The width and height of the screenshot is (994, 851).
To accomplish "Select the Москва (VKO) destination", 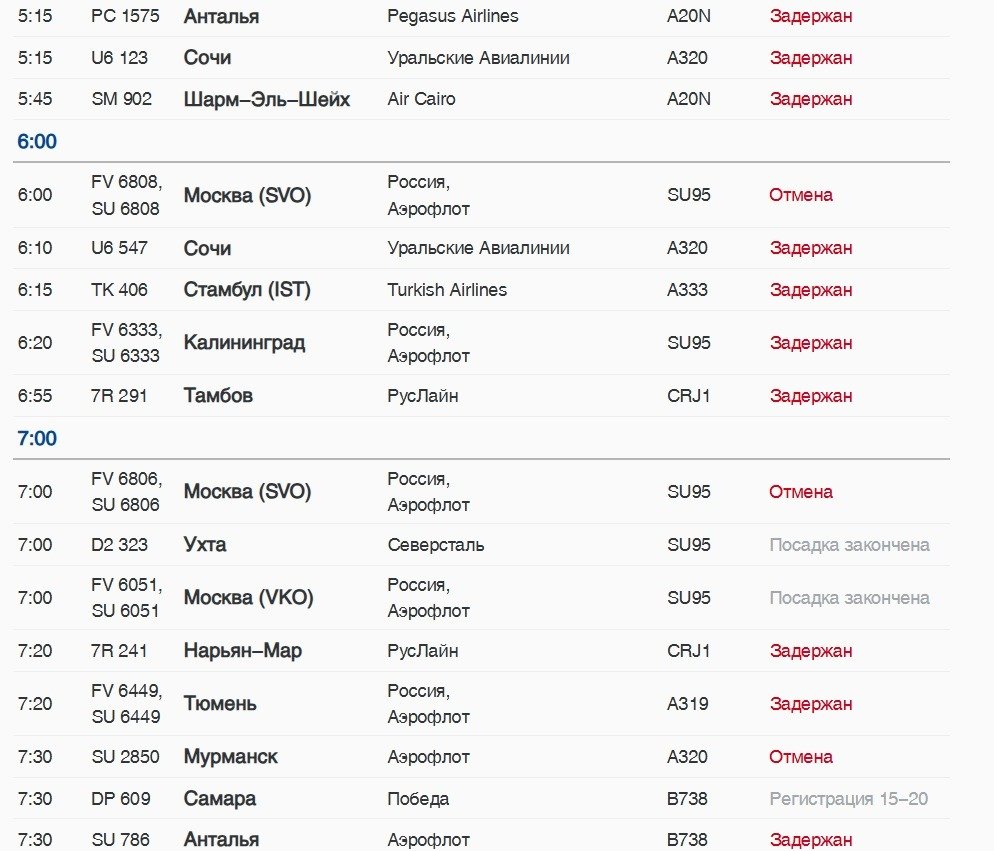I will (248, 597).
